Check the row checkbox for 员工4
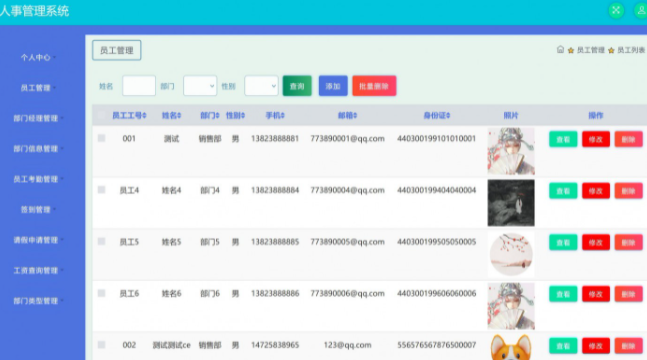 [x=102, y=190]
